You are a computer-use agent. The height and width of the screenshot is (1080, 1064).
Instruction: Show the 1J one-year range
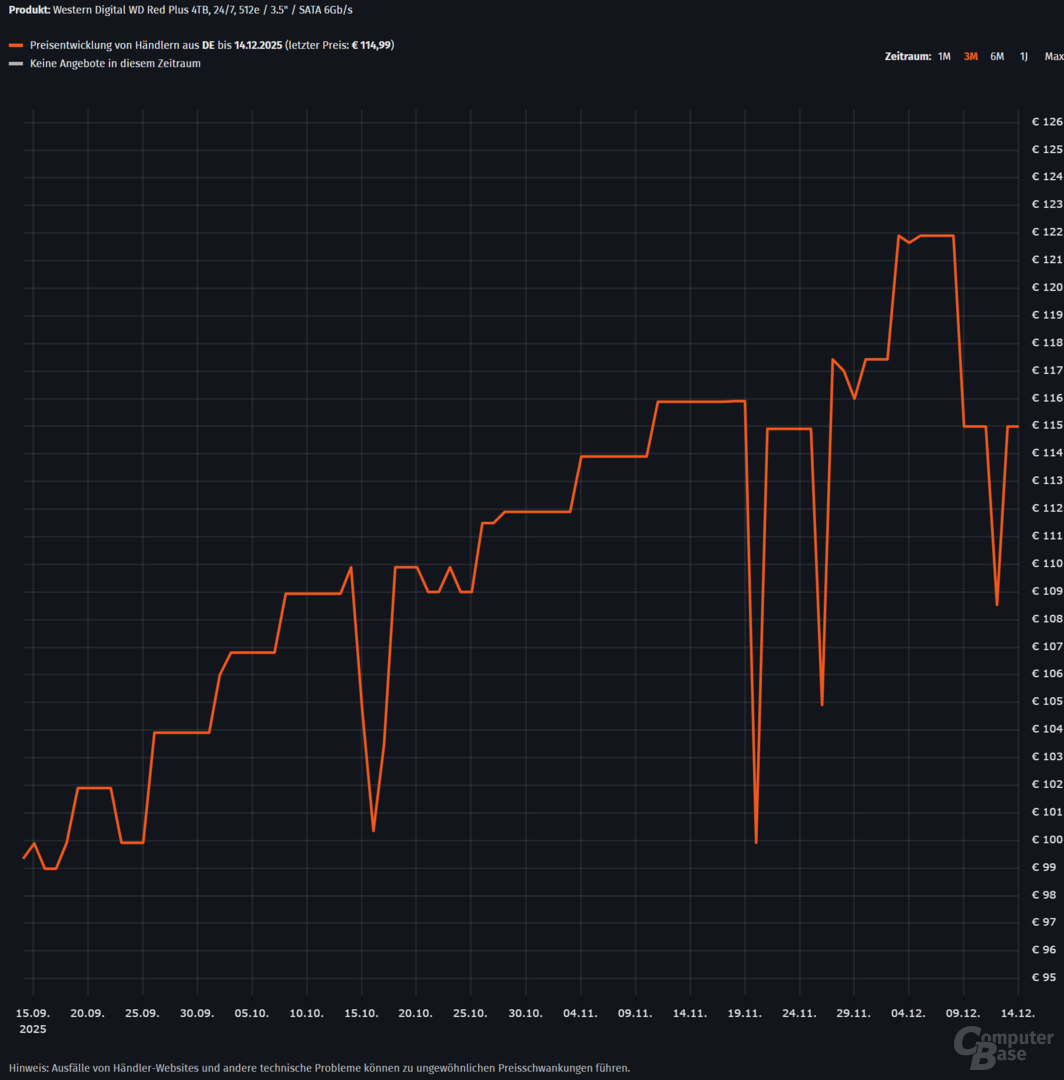pyautogui.click(x=1024, y=56)
